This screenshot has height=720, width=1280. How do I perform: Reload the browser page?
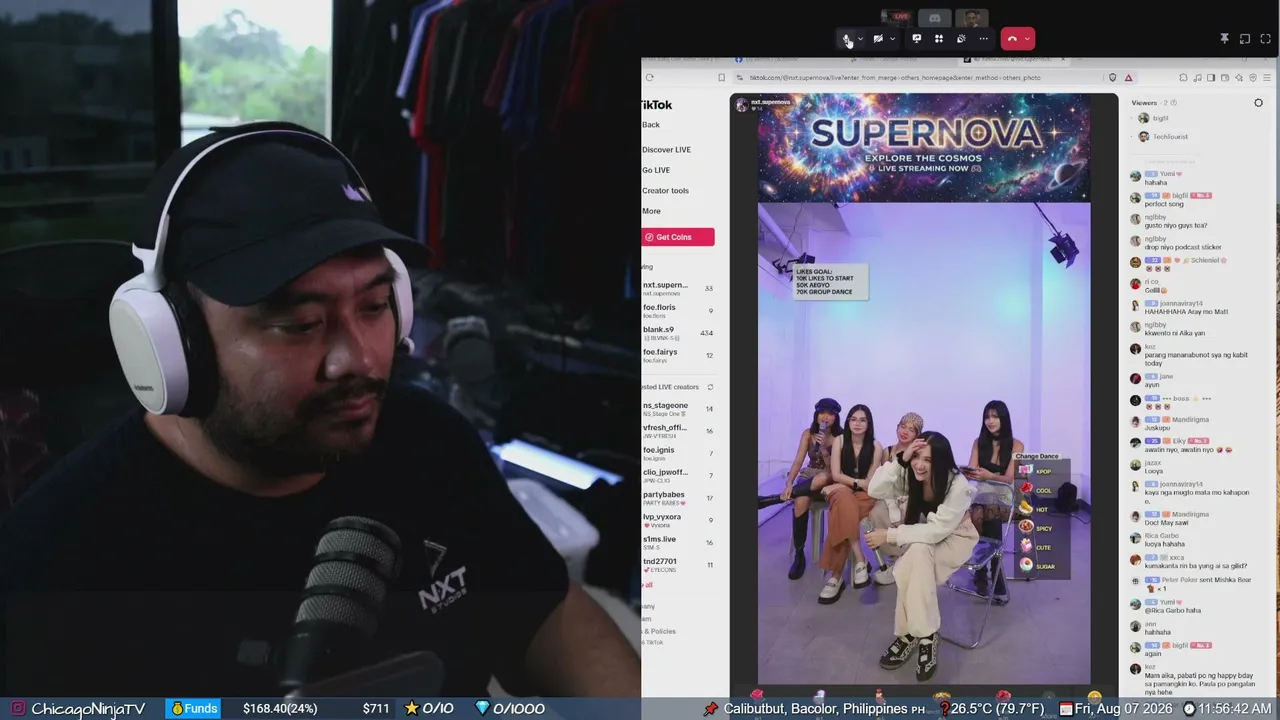[650, 77]
